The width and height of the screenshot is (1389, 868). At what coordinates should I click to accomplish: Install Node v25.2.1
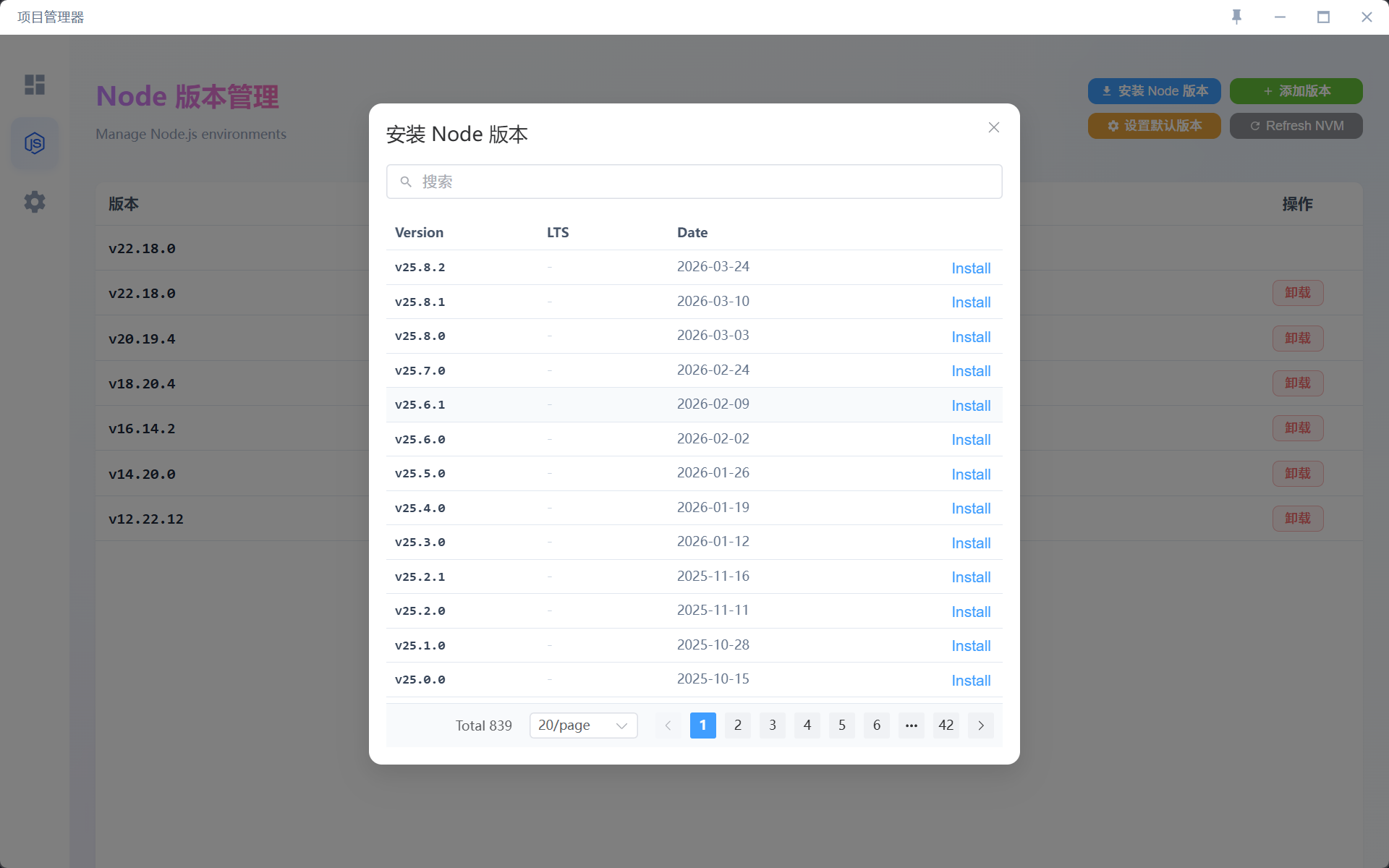[971, 577]
